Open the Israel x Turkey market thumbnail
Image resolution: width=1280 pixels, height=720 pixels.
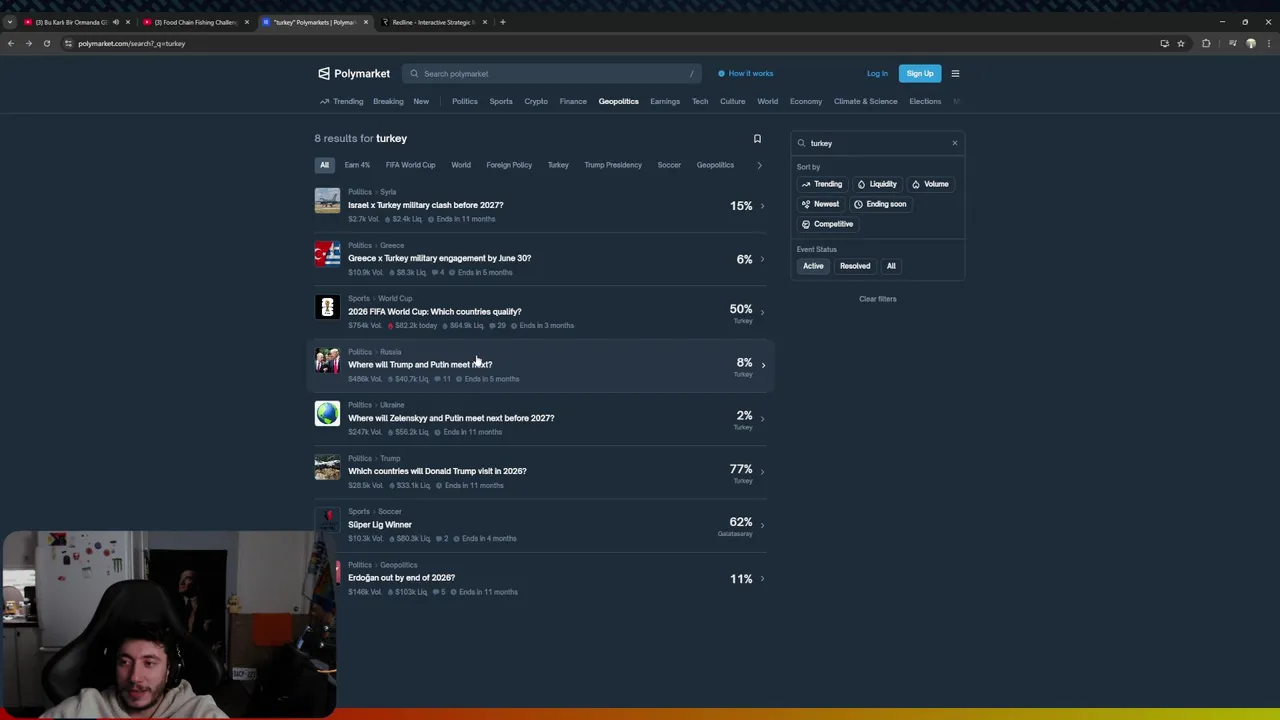click(x=327, y=201)
